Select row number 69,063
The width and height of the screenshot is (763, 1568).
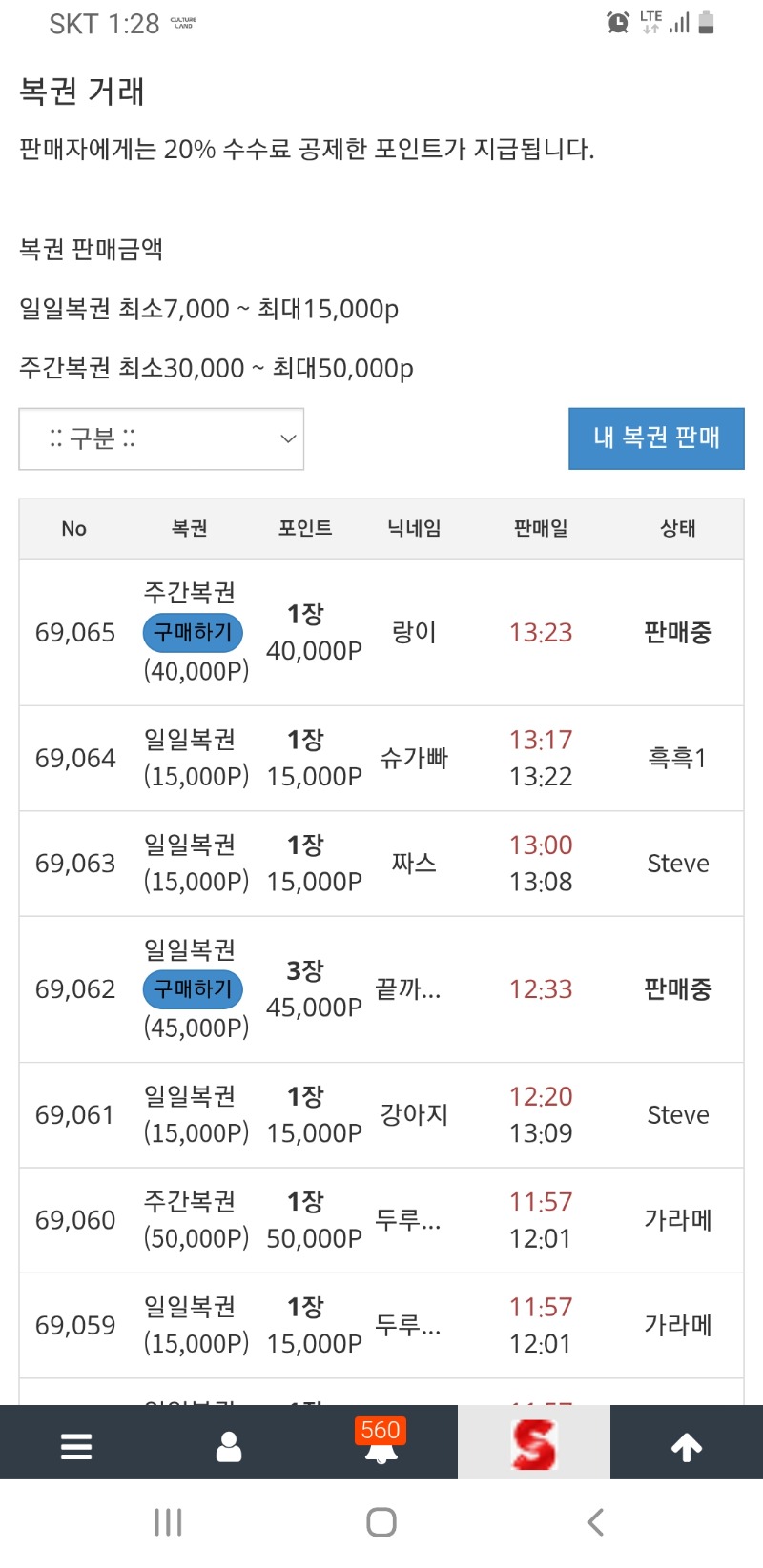coord(75,864)
